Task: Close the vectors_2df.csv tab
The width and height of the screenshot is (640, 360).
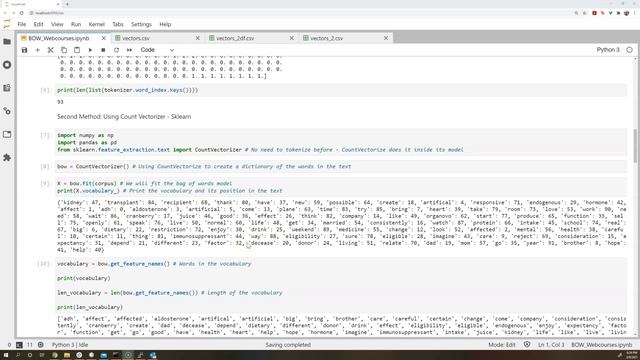Action: point(291,38)
